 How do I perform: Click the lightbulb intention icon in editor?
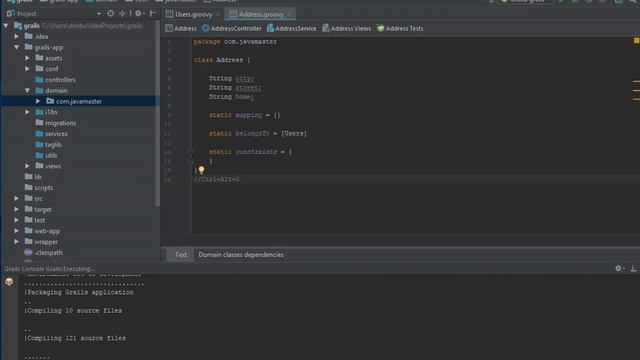coord(201,170)
